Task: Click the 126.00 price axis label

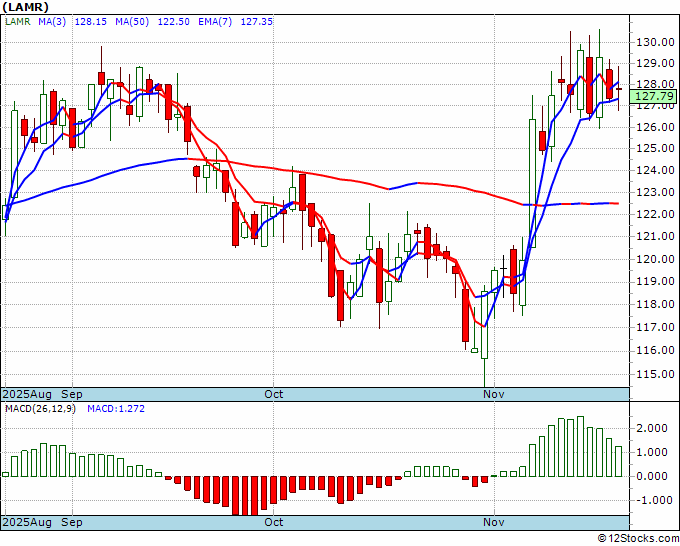Action: point(655,128)
